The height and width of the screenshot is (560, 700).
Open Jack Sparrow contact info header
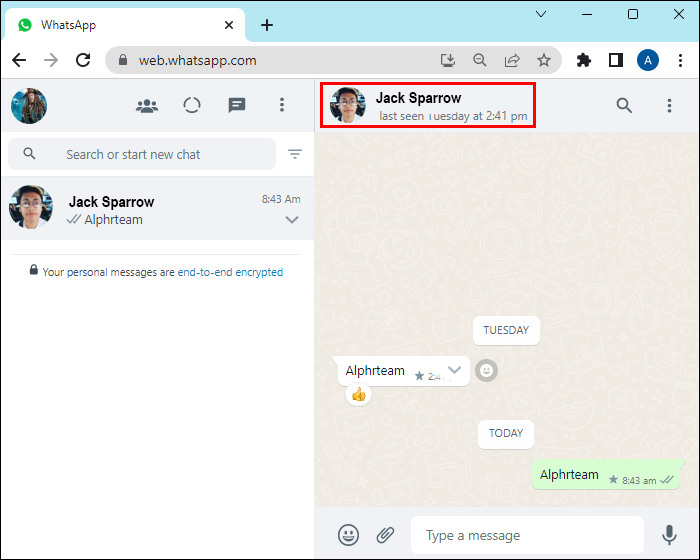point(428,105)
